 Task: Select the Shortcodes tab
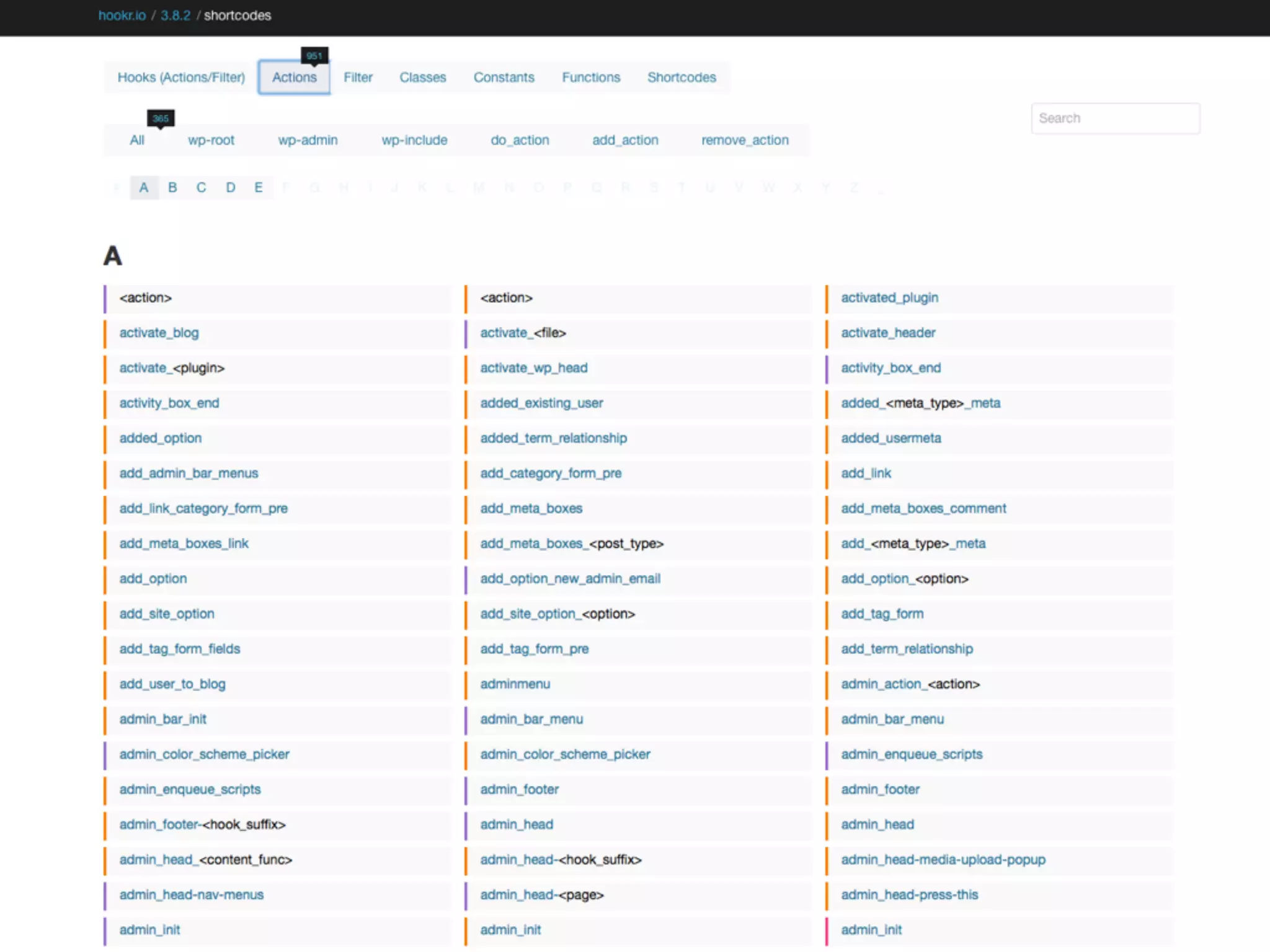(x=681, y=77)
